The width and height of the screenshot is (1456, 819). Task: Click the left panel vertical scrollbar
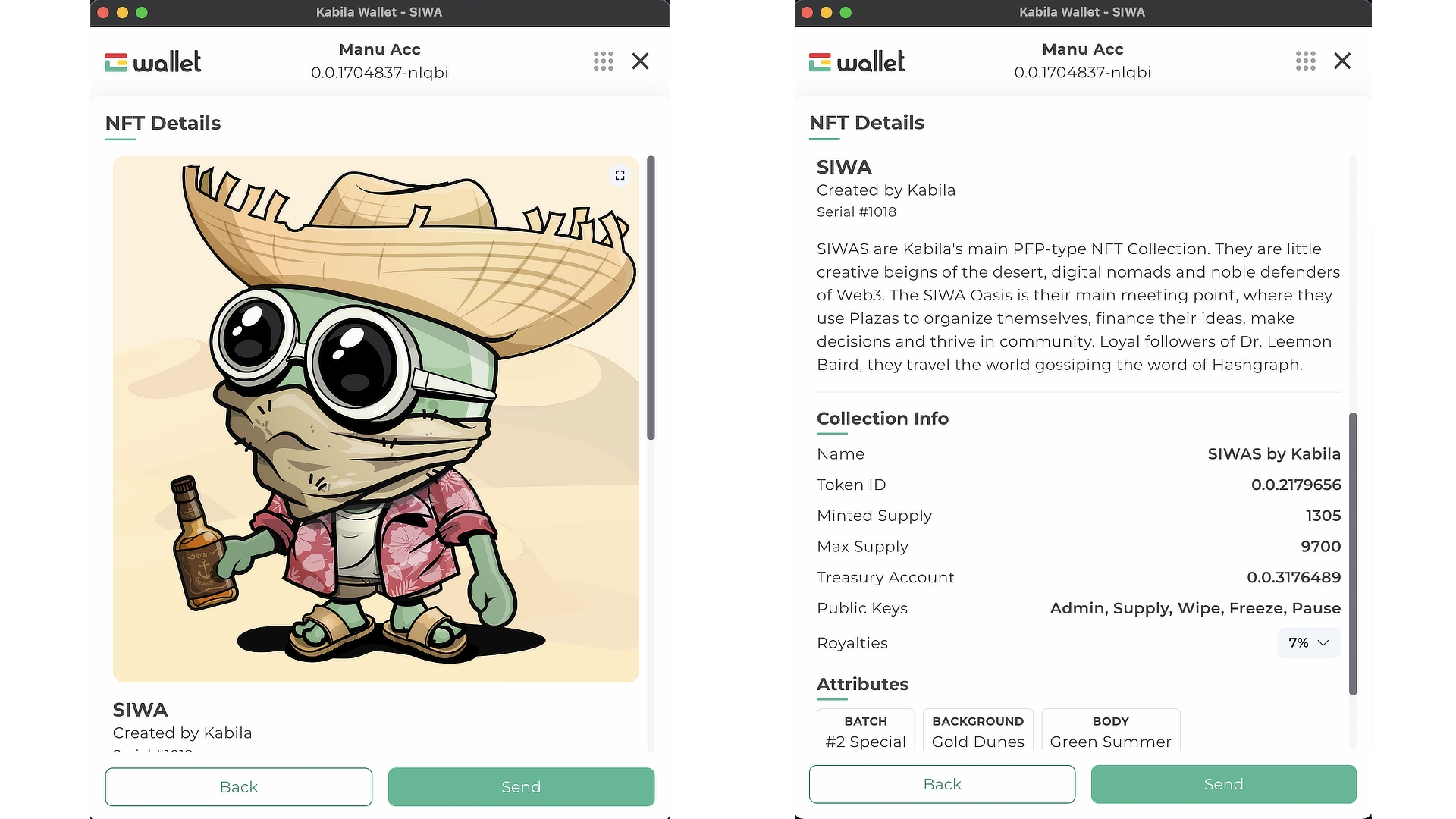point(651,297)
